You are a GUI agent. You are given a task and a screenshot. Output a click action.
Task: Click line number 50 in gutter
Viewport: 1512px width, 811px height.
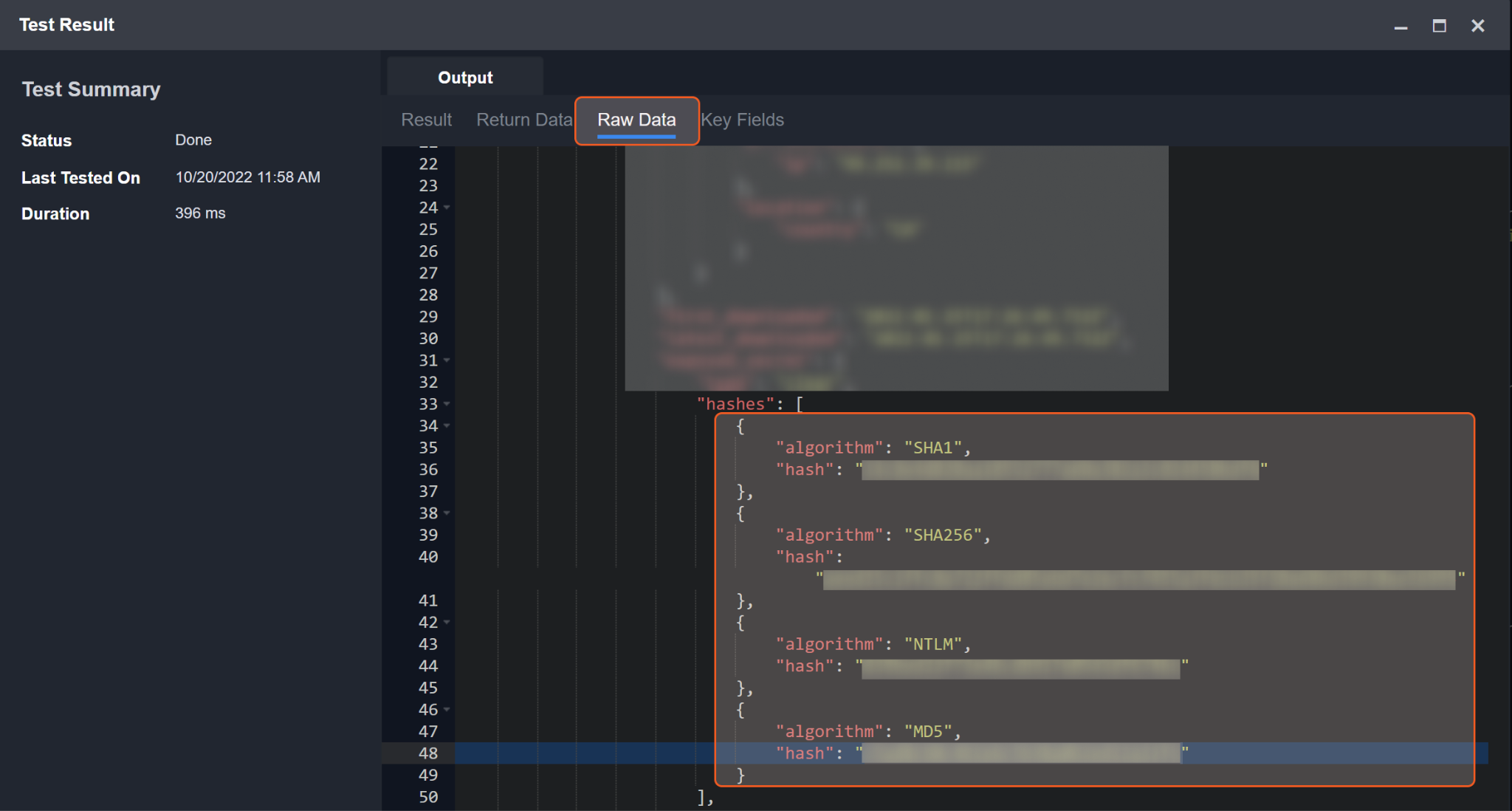point(428,797)
